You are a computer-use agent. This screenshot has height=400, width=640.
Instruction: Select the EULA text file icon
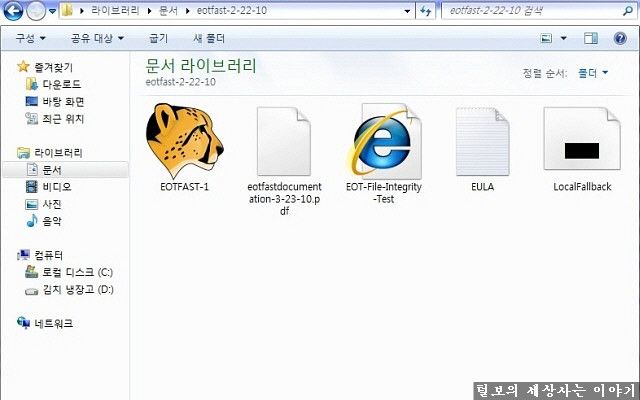[x=482, y=141]
